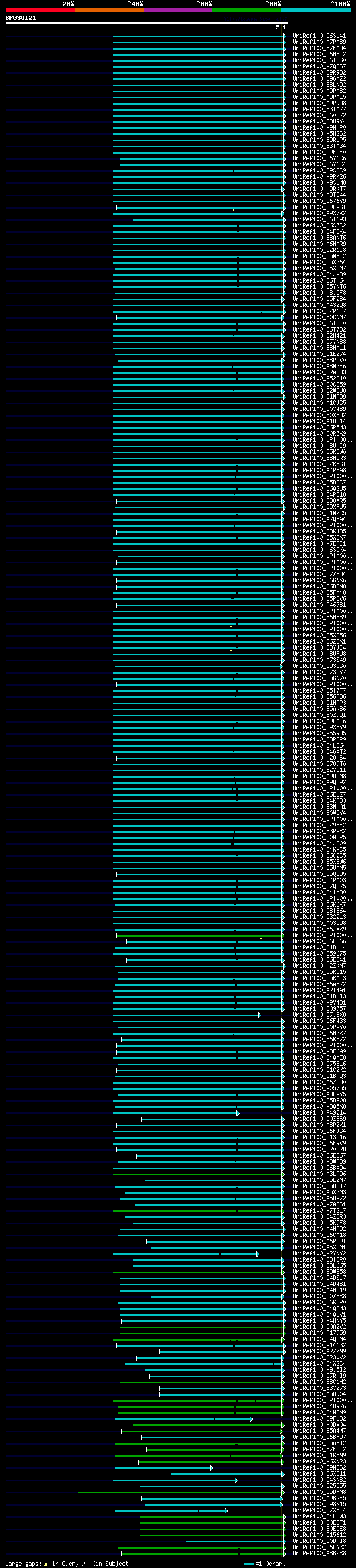Select the purple ~60% identity color band
356x1568 pixels.
point(179,10)
